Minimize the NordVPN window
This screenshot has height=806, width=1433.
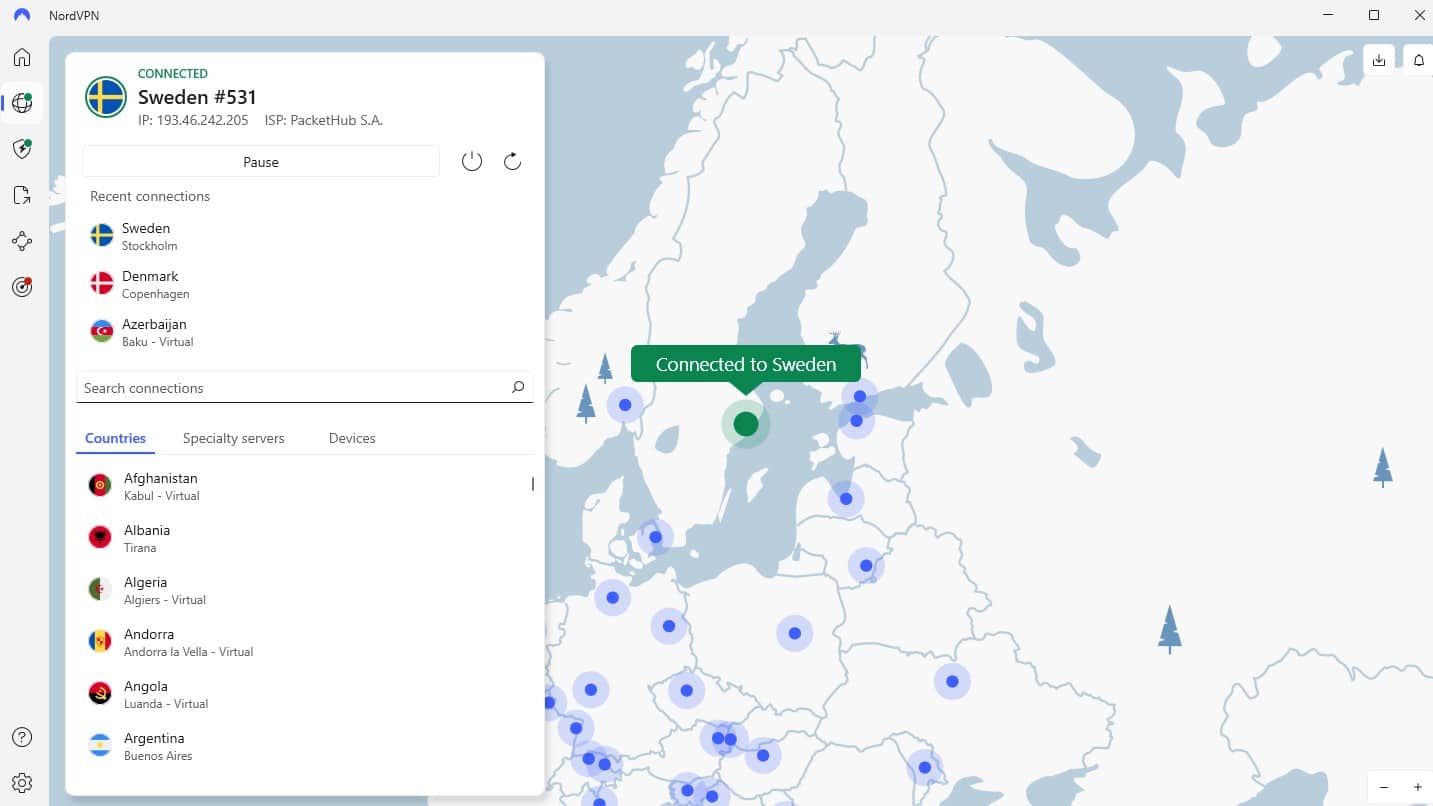coord(1328,15)
